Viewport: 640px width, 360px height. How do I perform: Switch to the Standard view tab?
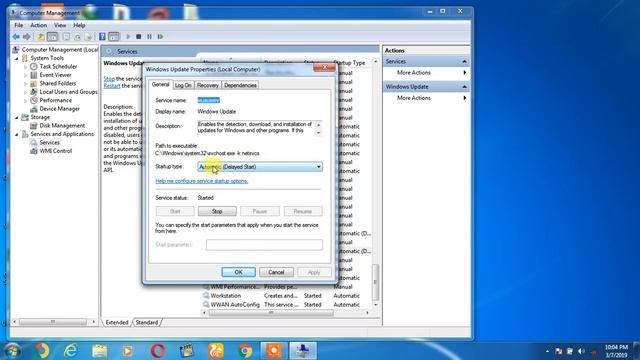pyautogui.click(x=147, y=322)
